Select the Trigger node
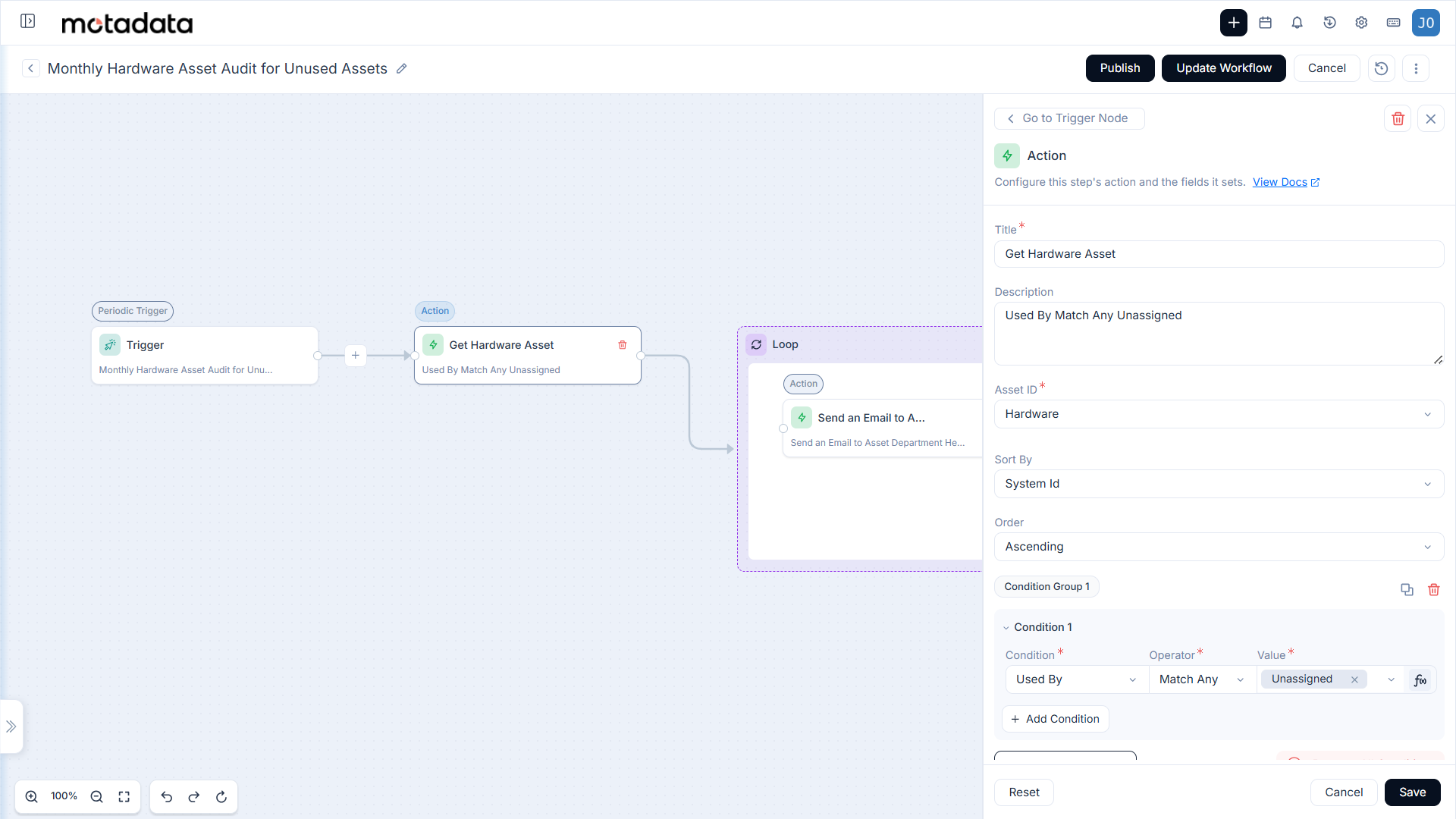The height and width of the screenshot is (819, 1456). [x=205, y=356]
